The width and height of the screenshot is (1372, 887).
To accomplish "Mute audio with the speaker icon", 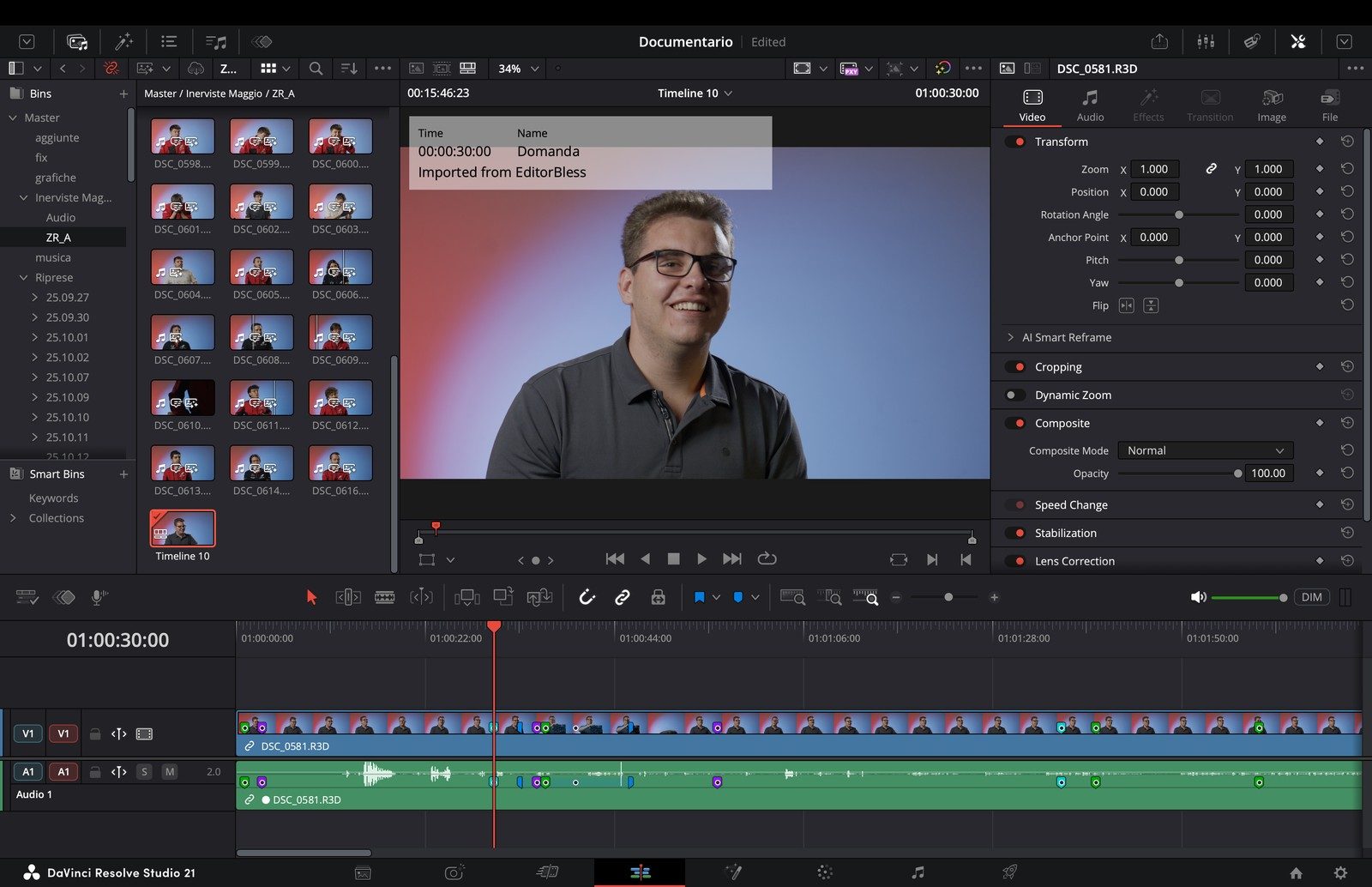I will coord(1198,597).
